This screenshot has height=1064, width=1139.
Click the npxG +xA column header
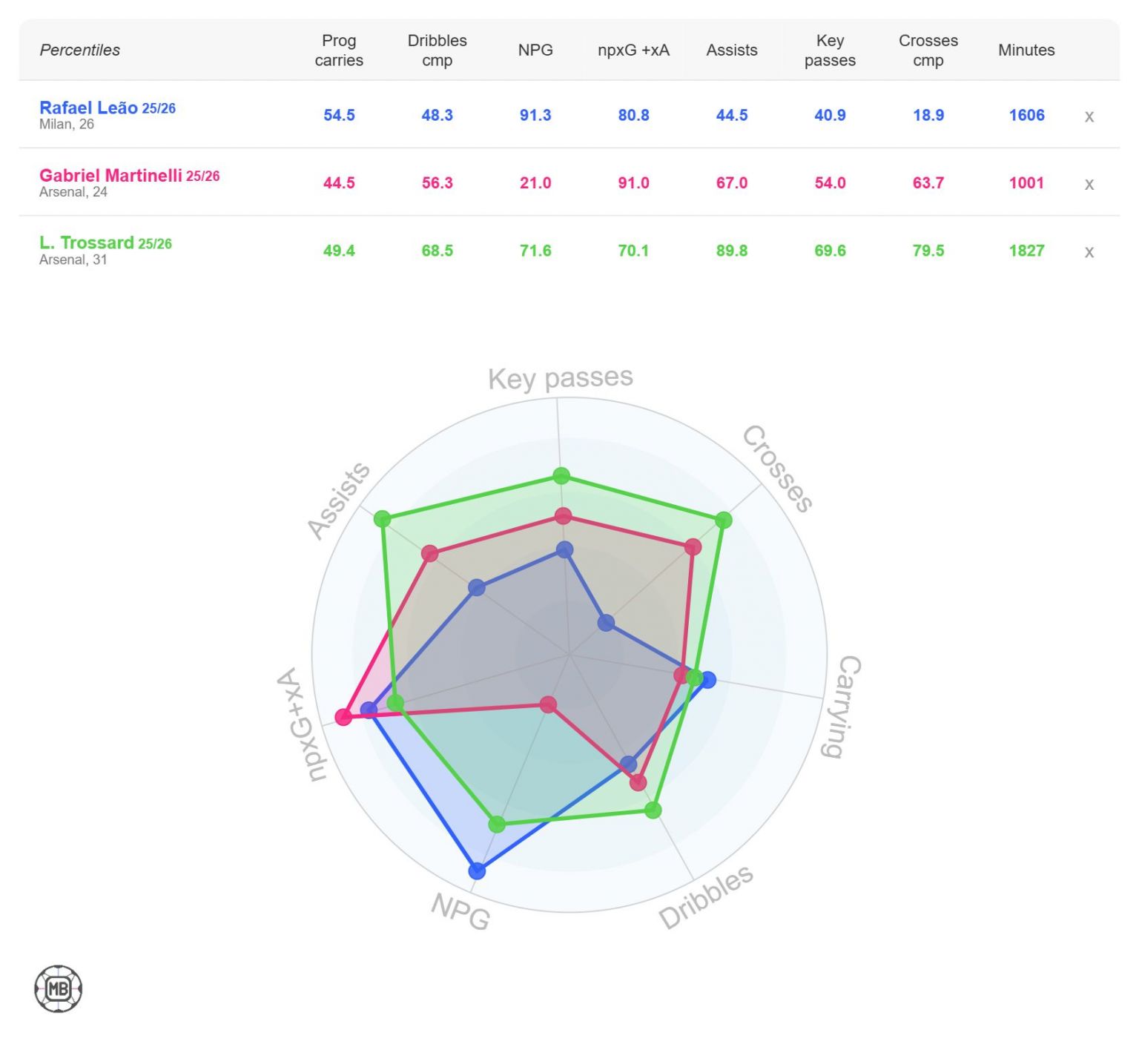(633, 50)
